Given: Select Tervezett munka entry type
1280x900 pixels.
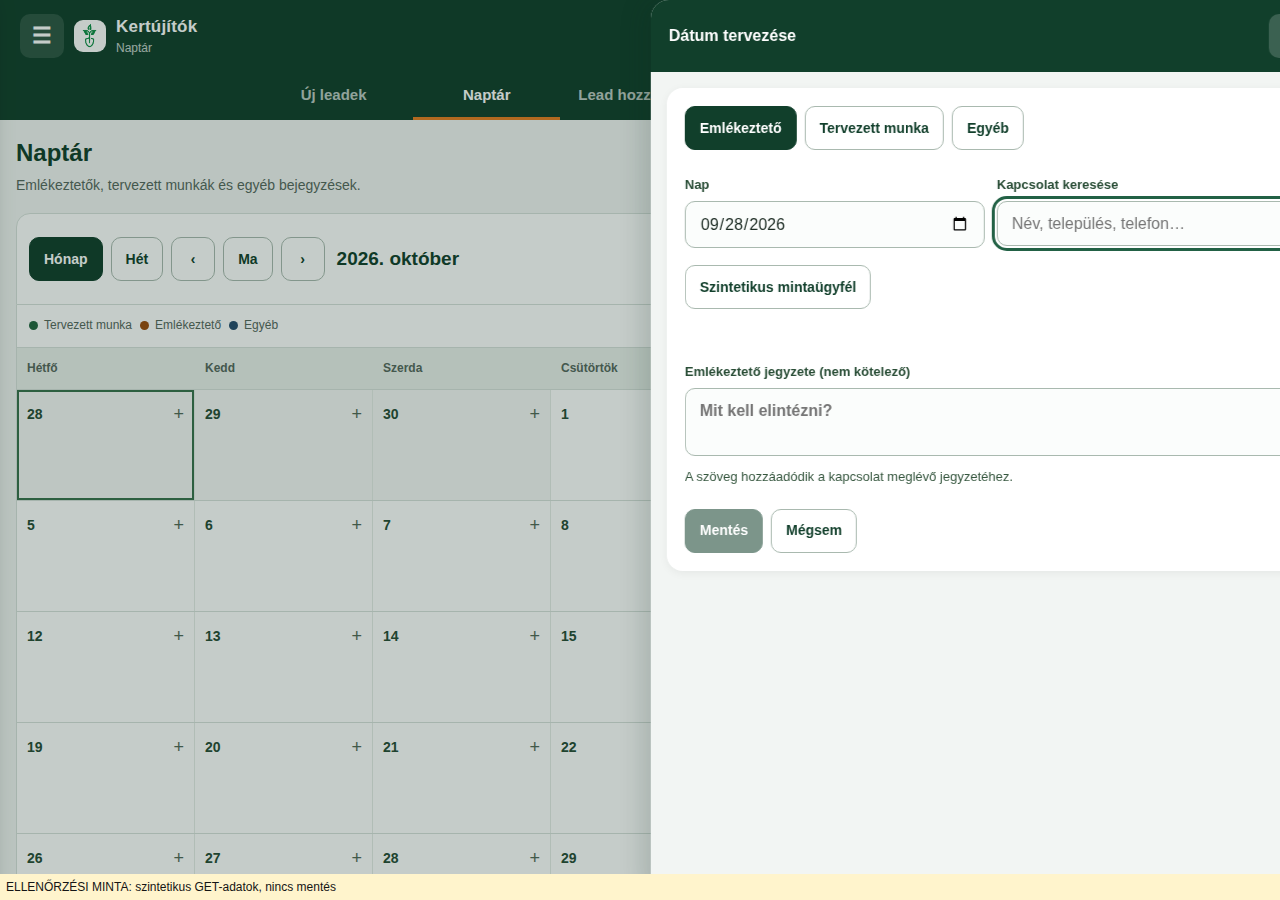Looking at the screenshot, I should pyautogui.click(x=874, y=128).
